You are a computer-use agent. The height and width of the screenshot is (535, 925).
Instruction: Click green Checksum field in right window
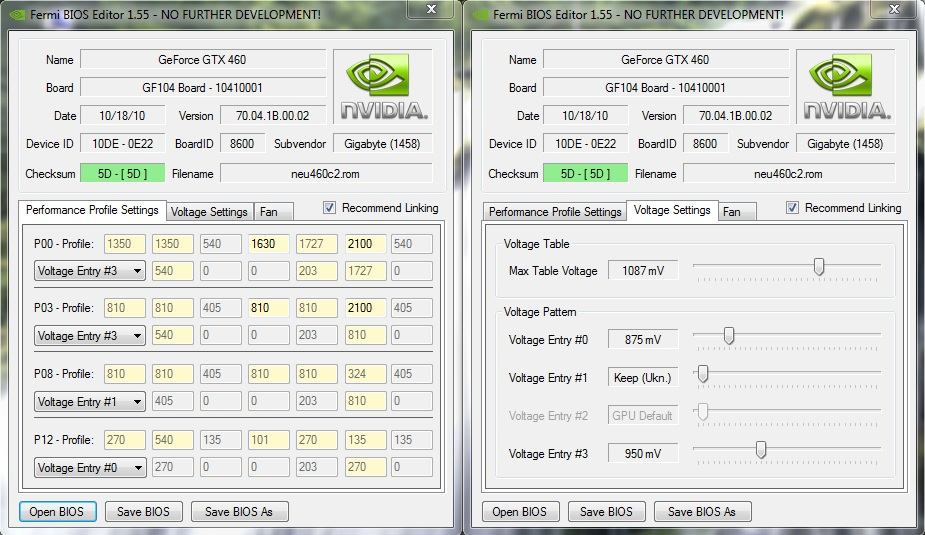[x=585, y=173]
